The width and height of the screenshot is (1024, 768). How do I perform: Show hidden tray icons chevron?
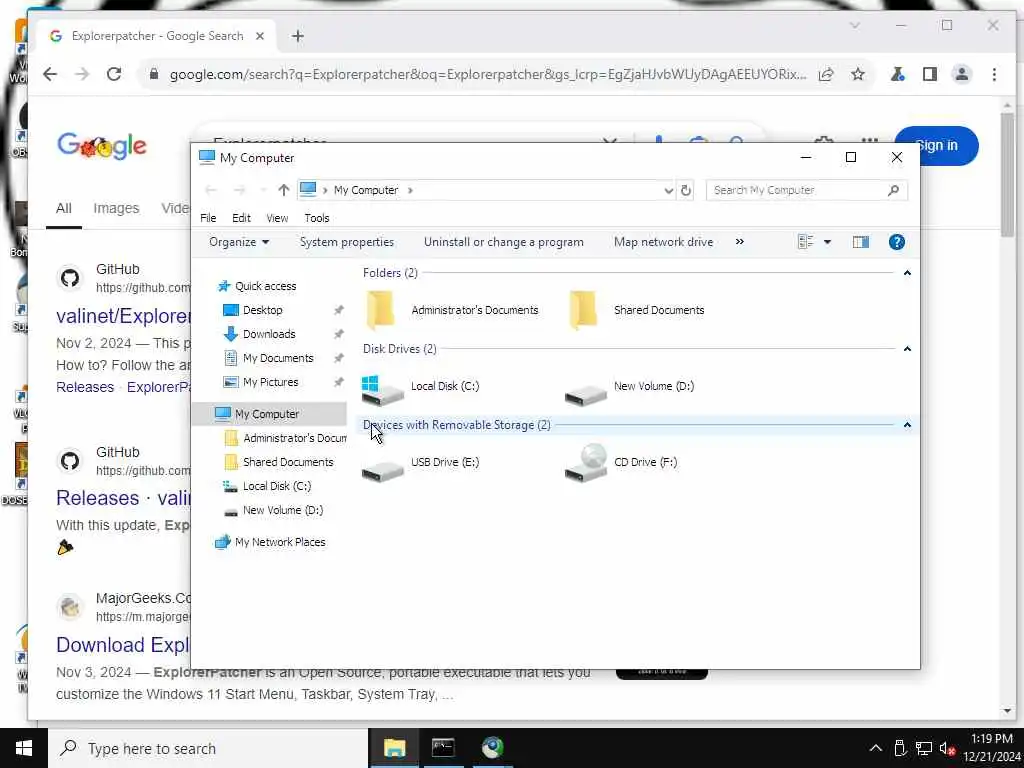(876, 748)
